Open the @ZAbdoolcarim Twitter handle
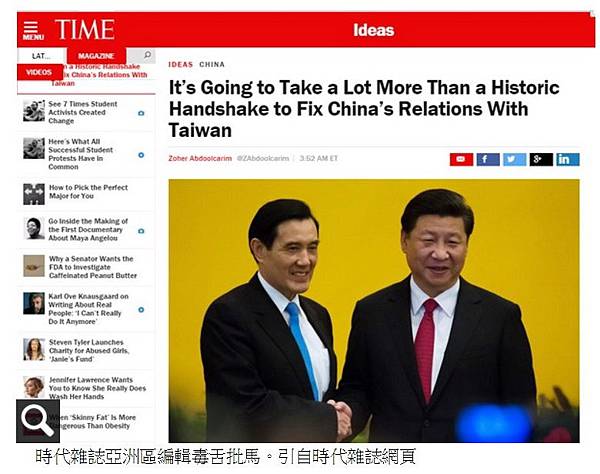 (263, 158)
